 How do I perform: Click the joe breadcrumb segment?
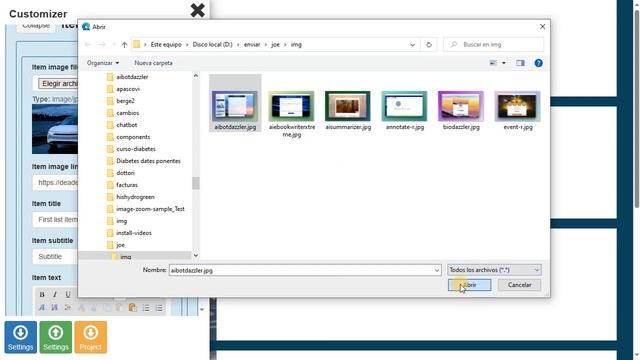[276, 44]
